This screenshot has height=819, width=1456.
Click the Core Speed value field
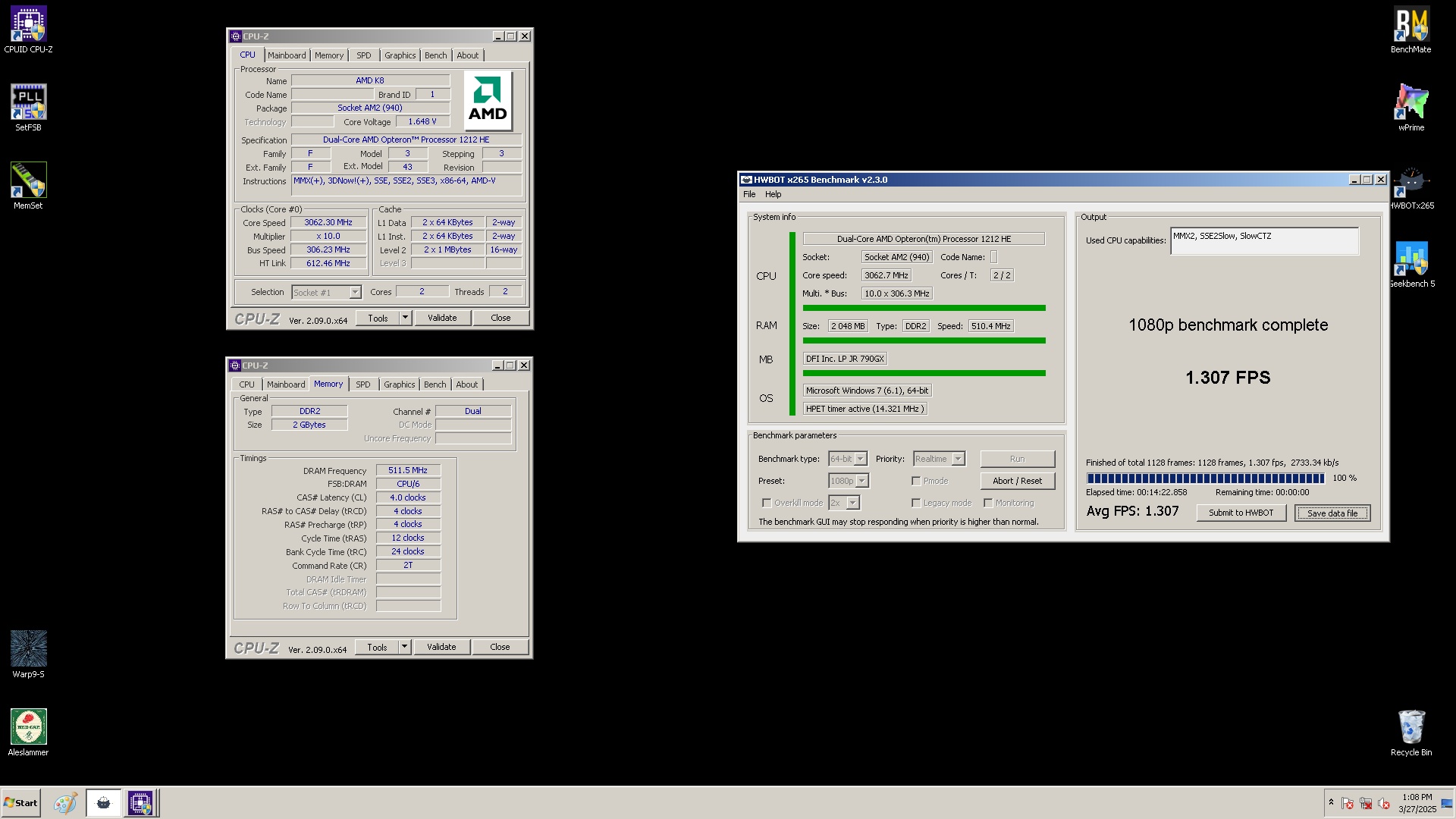pyautogui.click(x=328, y=222)
